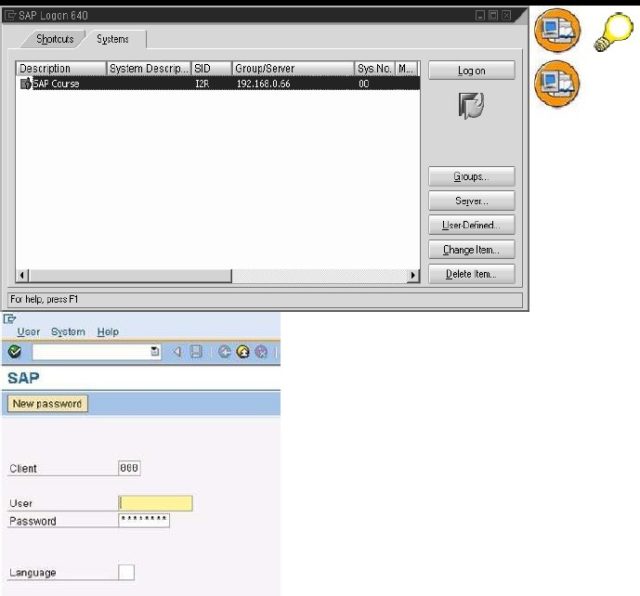Click the Save diskette icon
Image resolution: width=640 pixels, height=596 pixels.
coord(196,351)
